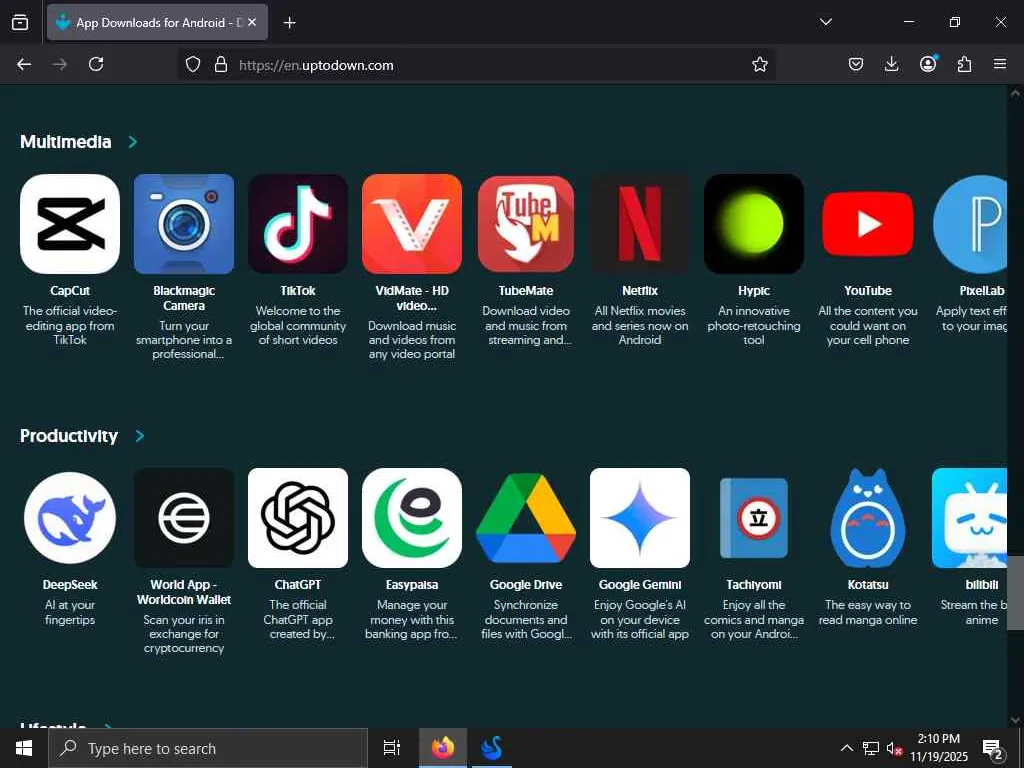
Task: Open the Firefox extensions puzzle icon
Action: [x=964, y=64]
